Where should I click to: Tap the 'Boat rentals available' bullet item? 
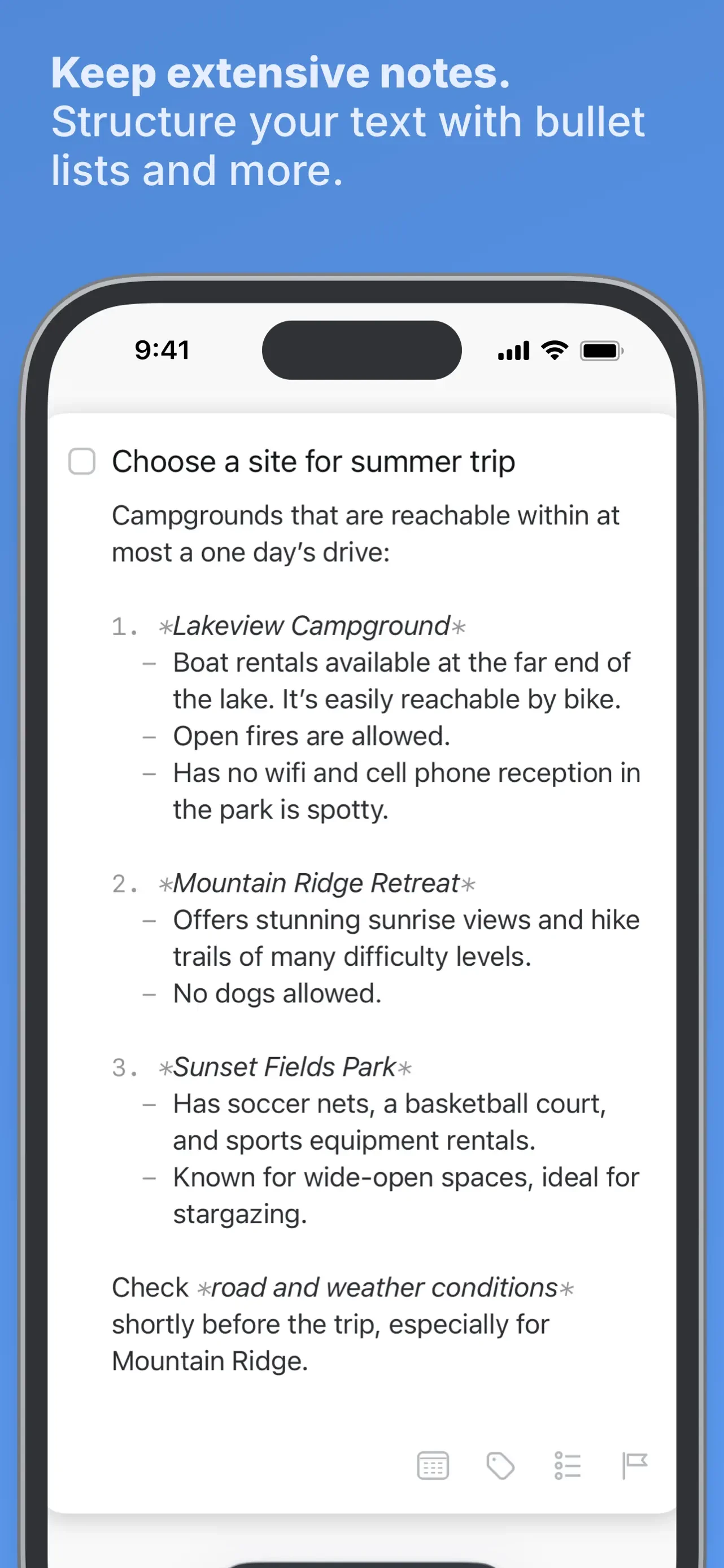click(402, 681)
